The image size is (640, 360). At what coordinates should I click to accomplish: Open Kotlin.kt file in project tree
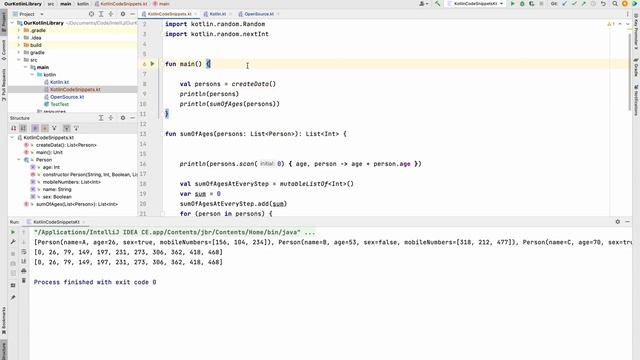(59, 82)
